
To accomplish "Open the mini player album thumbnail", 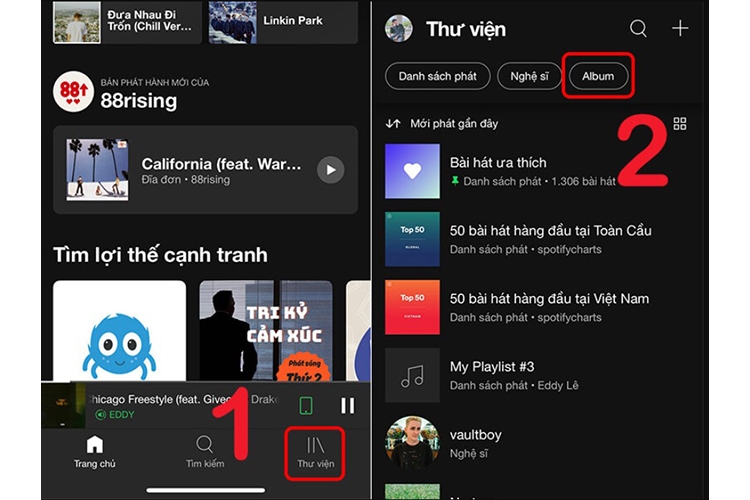I will pyautogui.click(x=63, y=405).
